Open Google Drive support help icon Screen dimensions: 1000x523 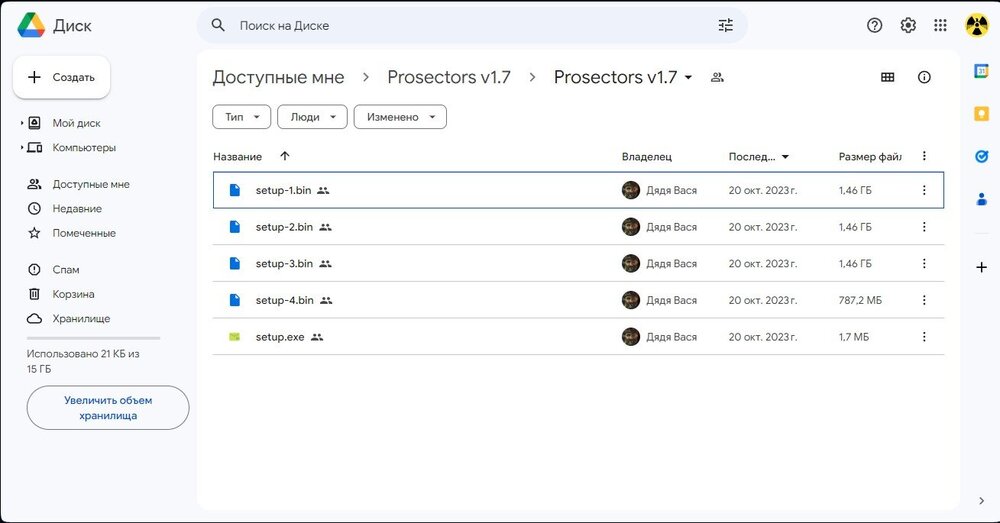coord(874,25)
